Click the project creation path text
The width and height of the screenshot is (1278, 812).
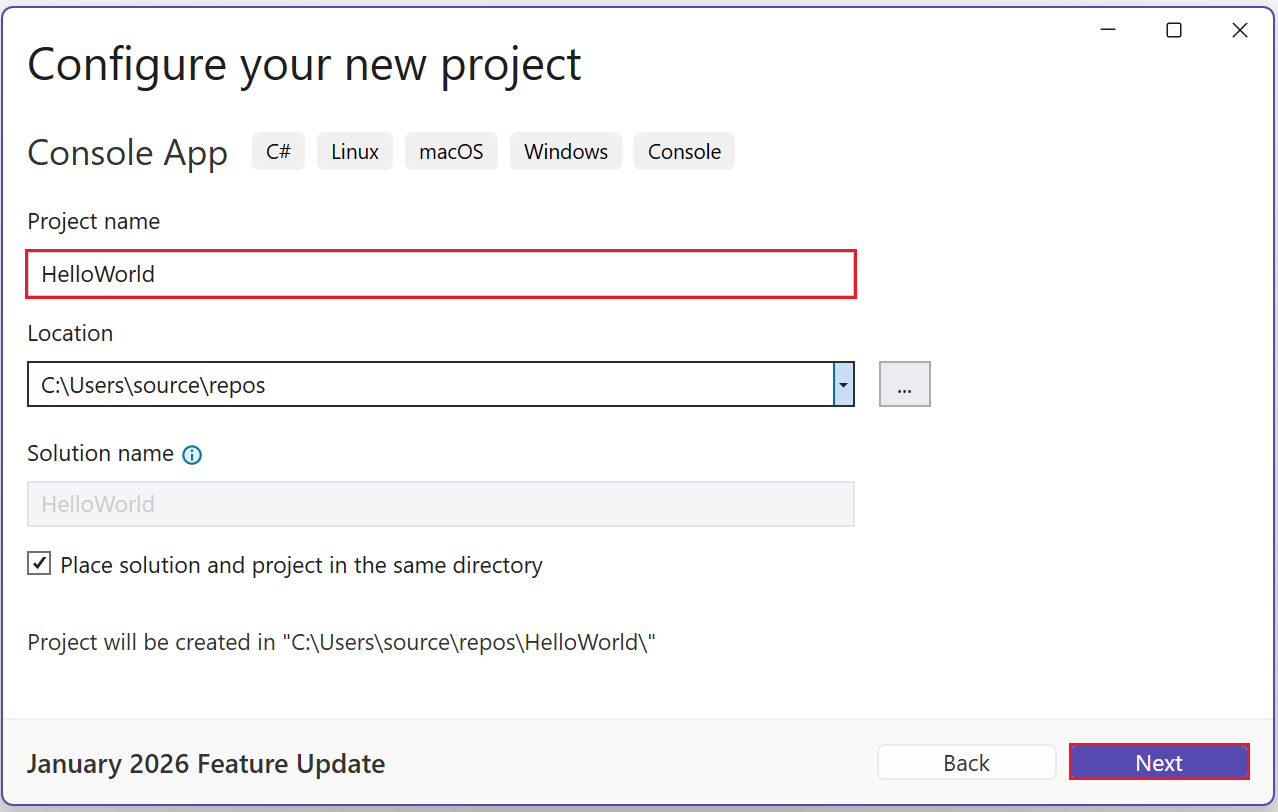pos(340,642)
